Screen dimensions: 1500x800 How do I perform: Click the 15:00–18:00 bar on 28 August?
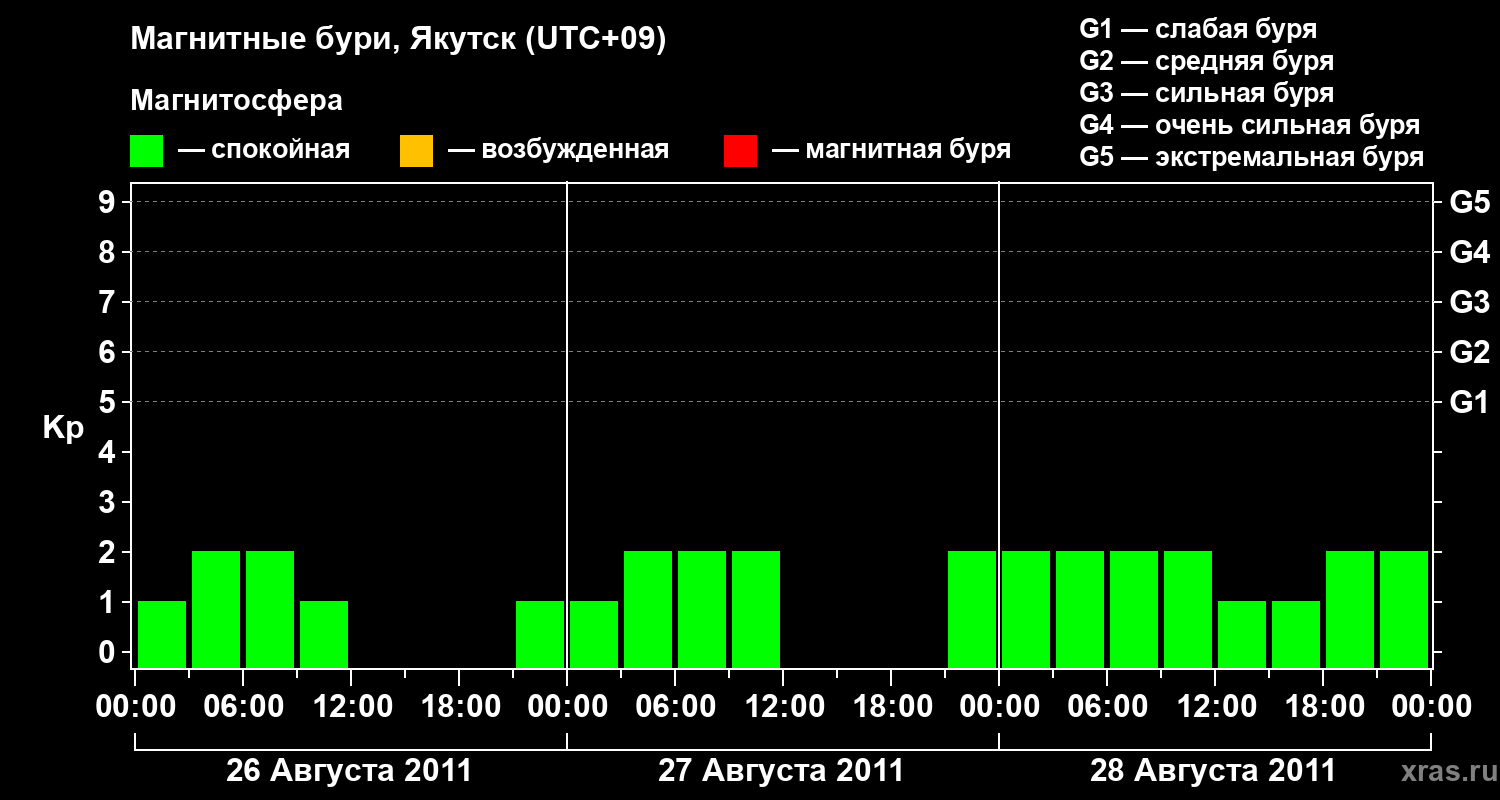click(x=1296, y=634)
